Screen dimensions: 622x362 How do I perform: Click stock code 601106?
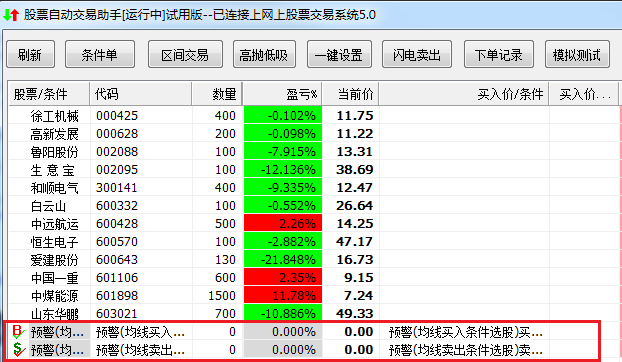coord(117,278)
